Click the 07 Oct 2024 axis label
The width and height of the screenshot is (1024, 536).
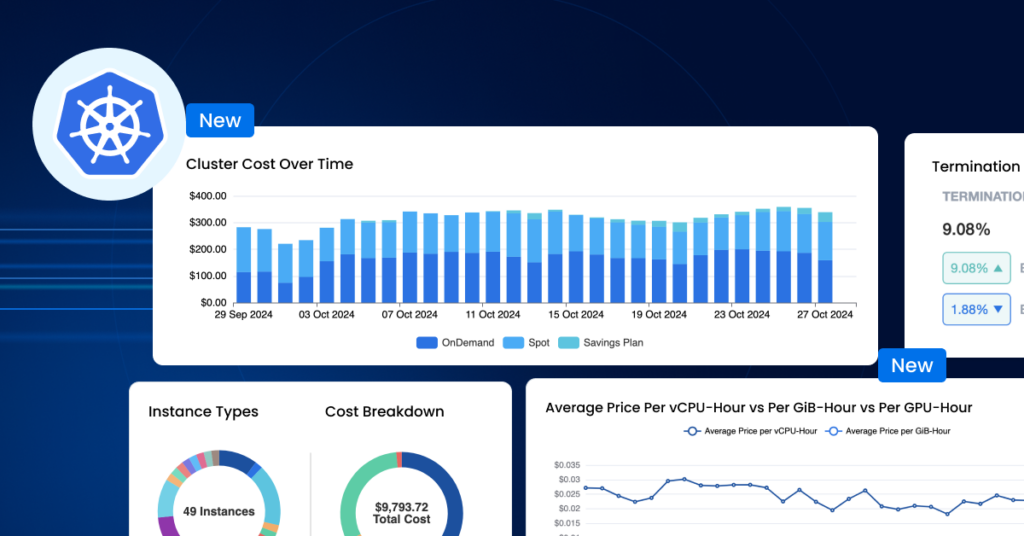[x=409, y=315]
